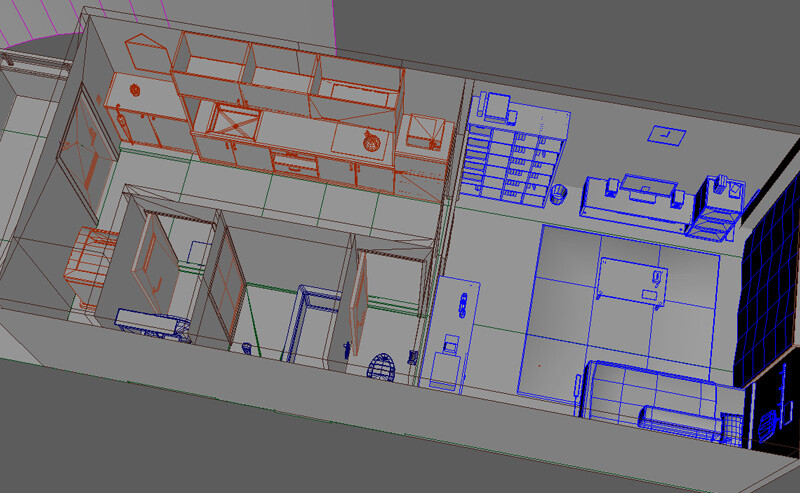The image size is (800, 493).
Task: Pick the round orange stove burner
Action: pos(371,142)
